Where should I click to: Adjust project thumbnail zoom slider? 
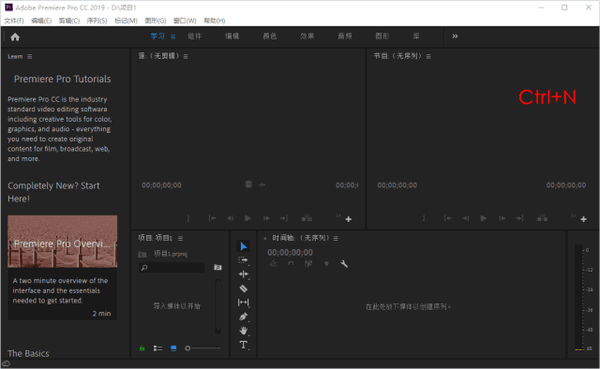pyautogui.click(x=203, y=348)
